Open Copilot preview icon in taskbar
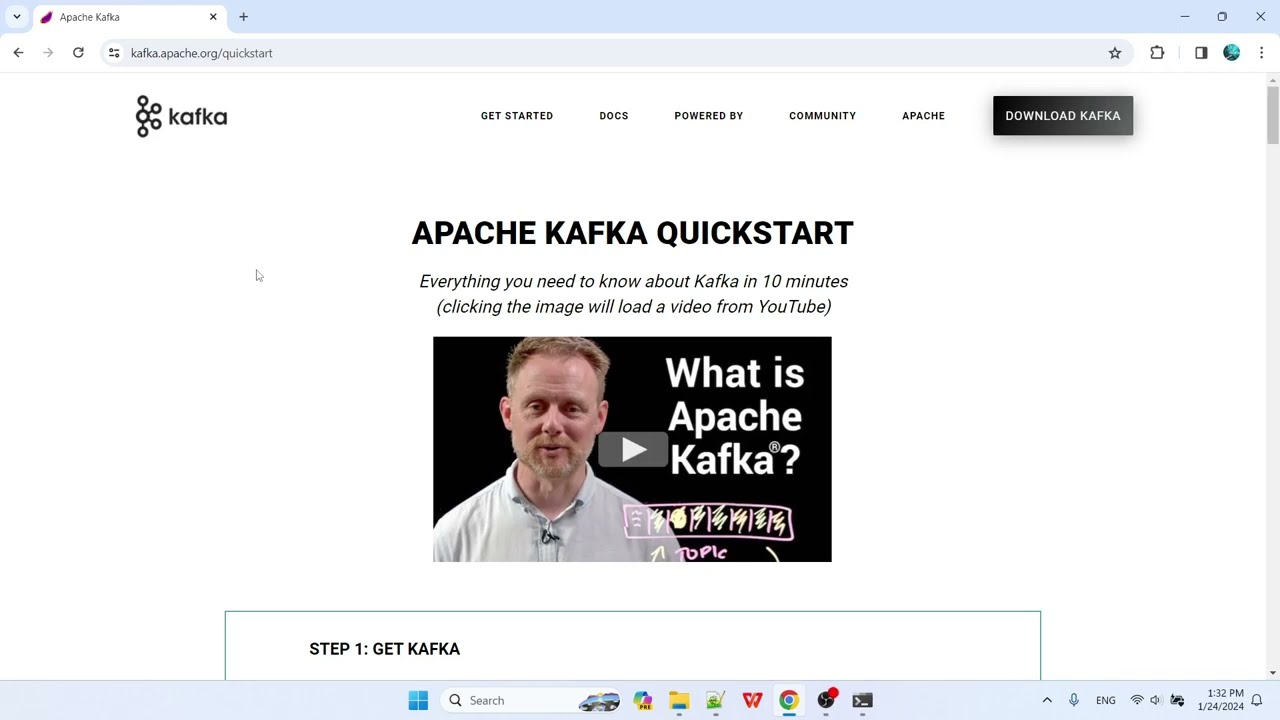 (x=643, y=701)
